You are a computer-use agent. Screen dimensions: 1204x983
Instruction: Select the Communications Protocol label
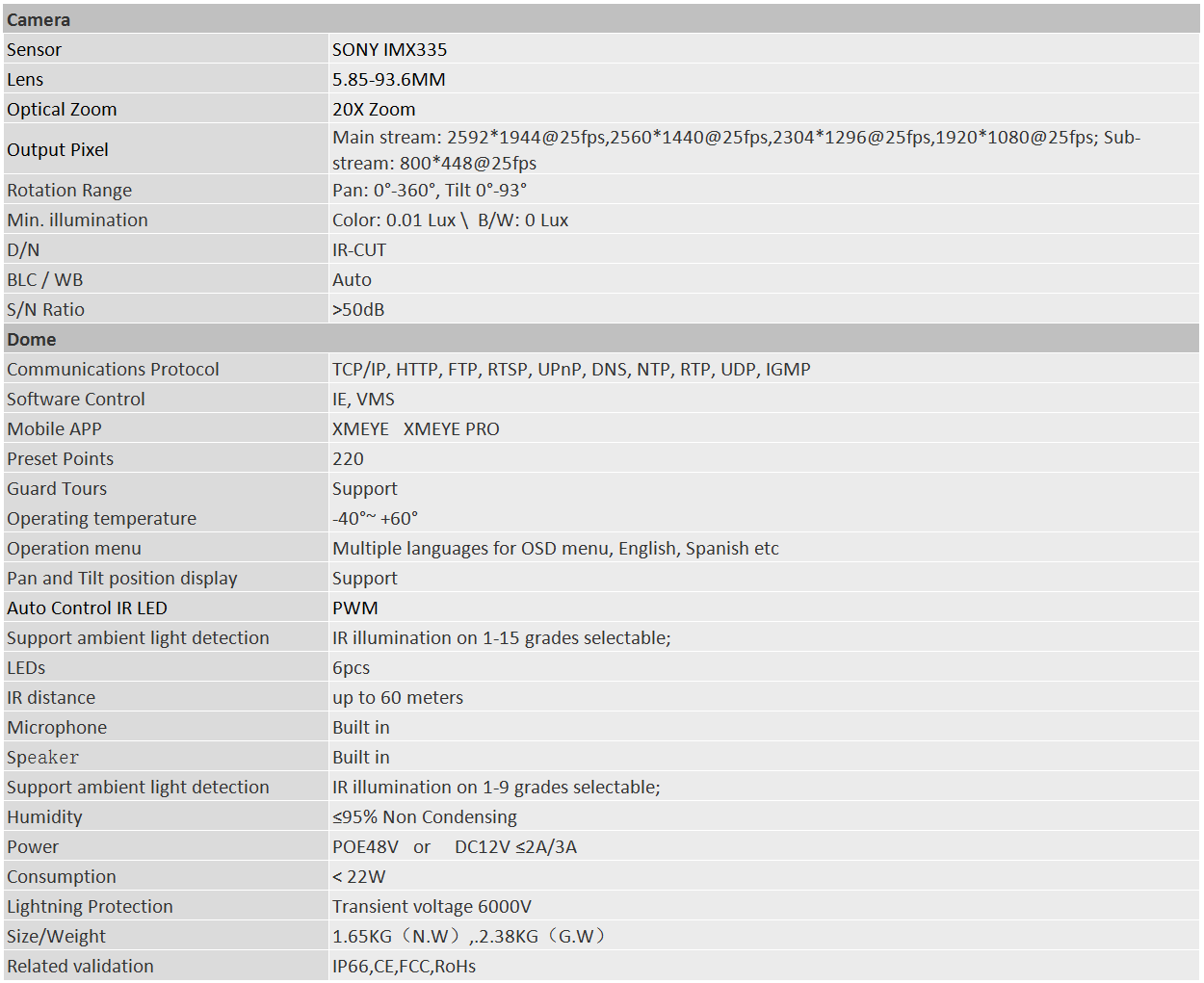(x=113, y=369)
